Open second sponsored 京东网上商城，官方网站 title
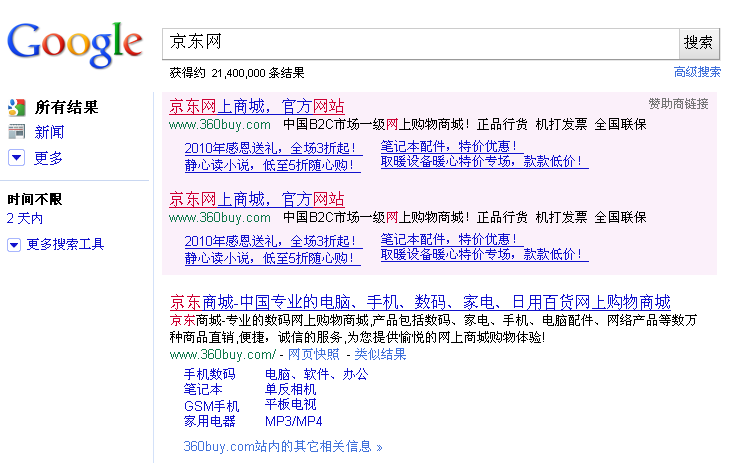 (257, 199)
